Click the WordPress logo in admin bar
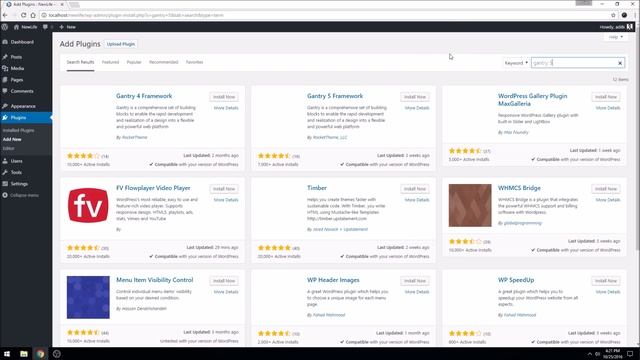The width and height of the screenshot is (640, 360). click(5, 27)
